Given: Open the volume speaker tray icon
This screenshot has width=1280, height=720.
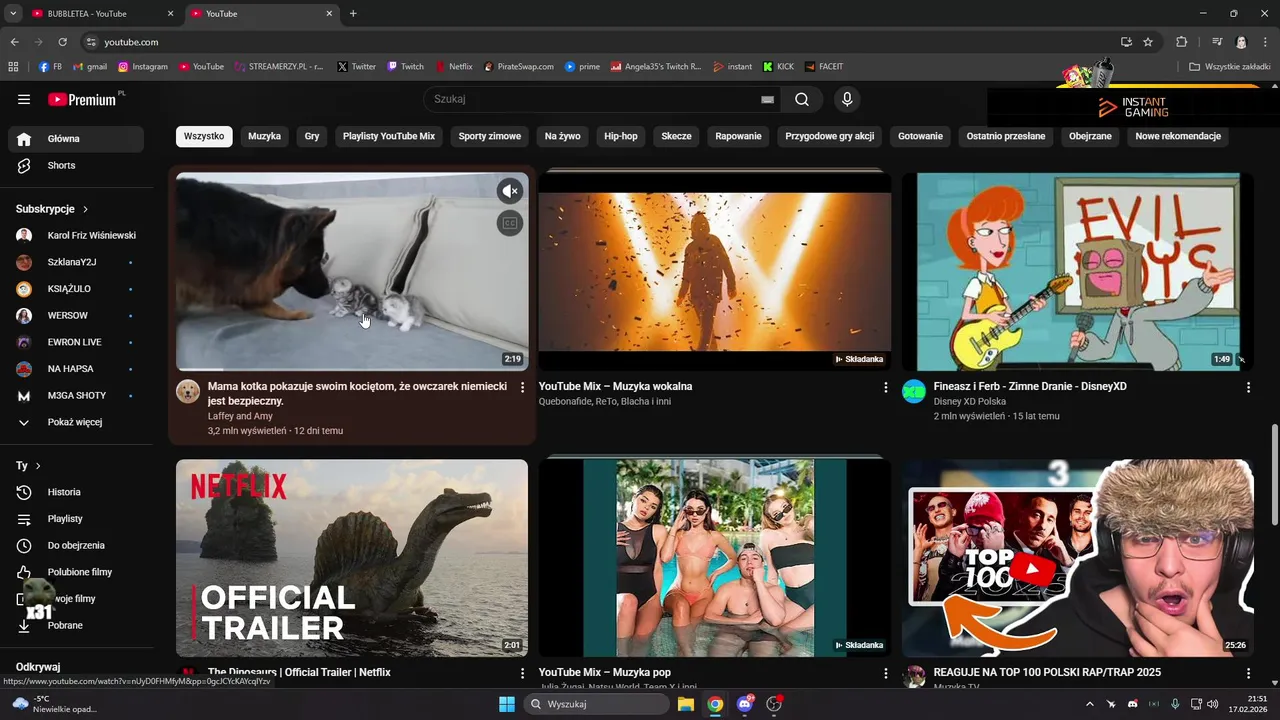Looking at the screenshot, I should tap(1211, 704).
